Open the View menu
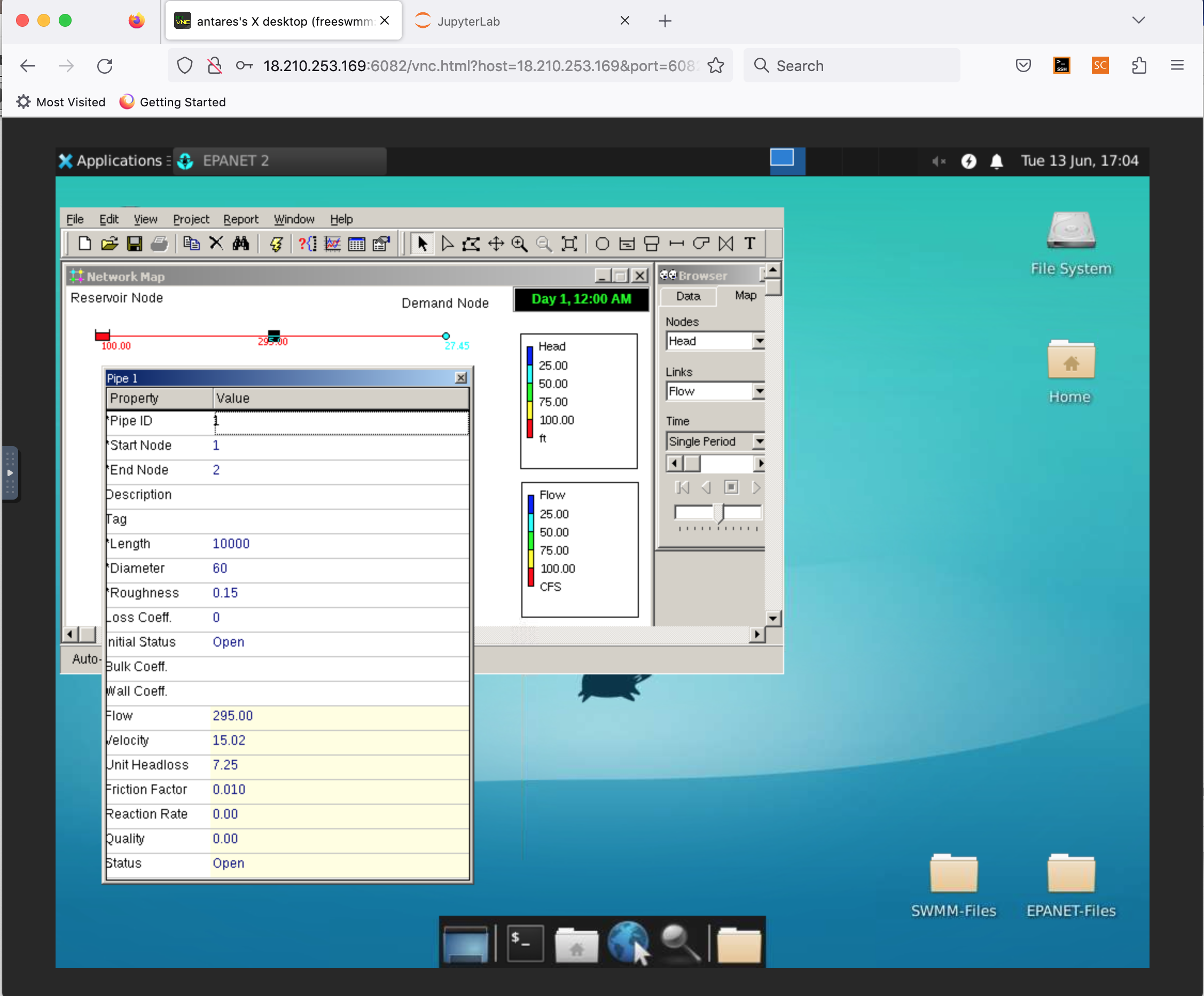The image size is (1204, 996). click(146, 219)
